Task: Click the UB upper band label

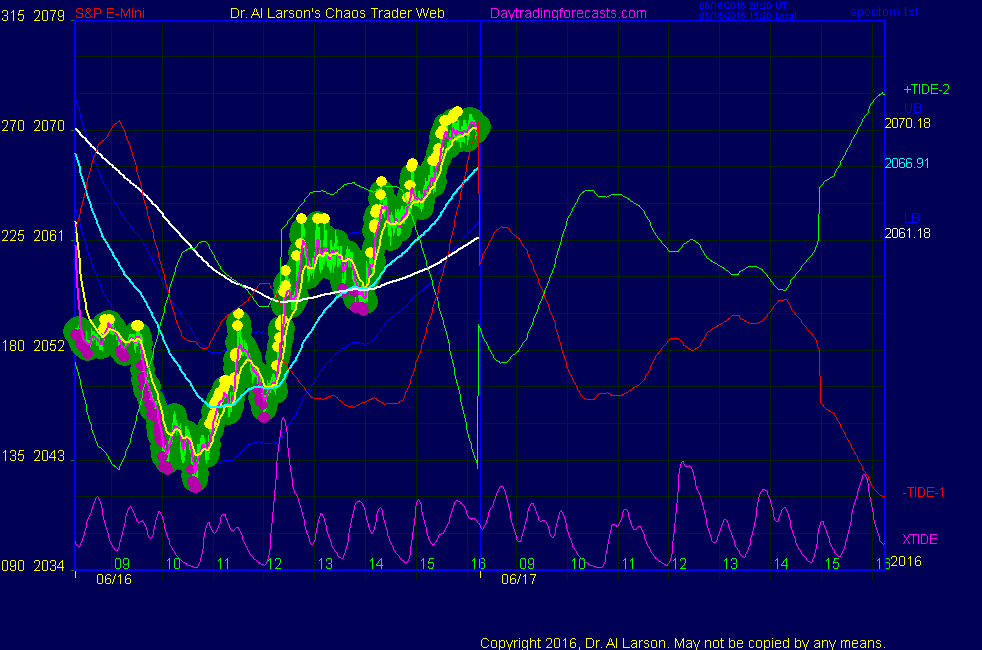Action: (x=912, y=108)
